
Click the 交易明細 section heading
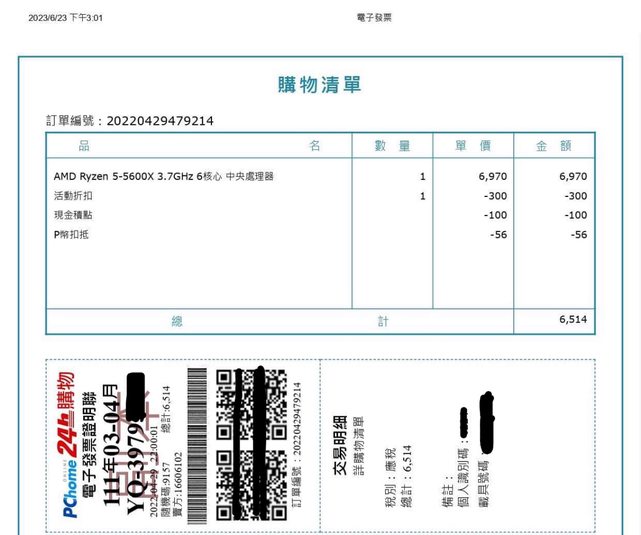(341, 449)
